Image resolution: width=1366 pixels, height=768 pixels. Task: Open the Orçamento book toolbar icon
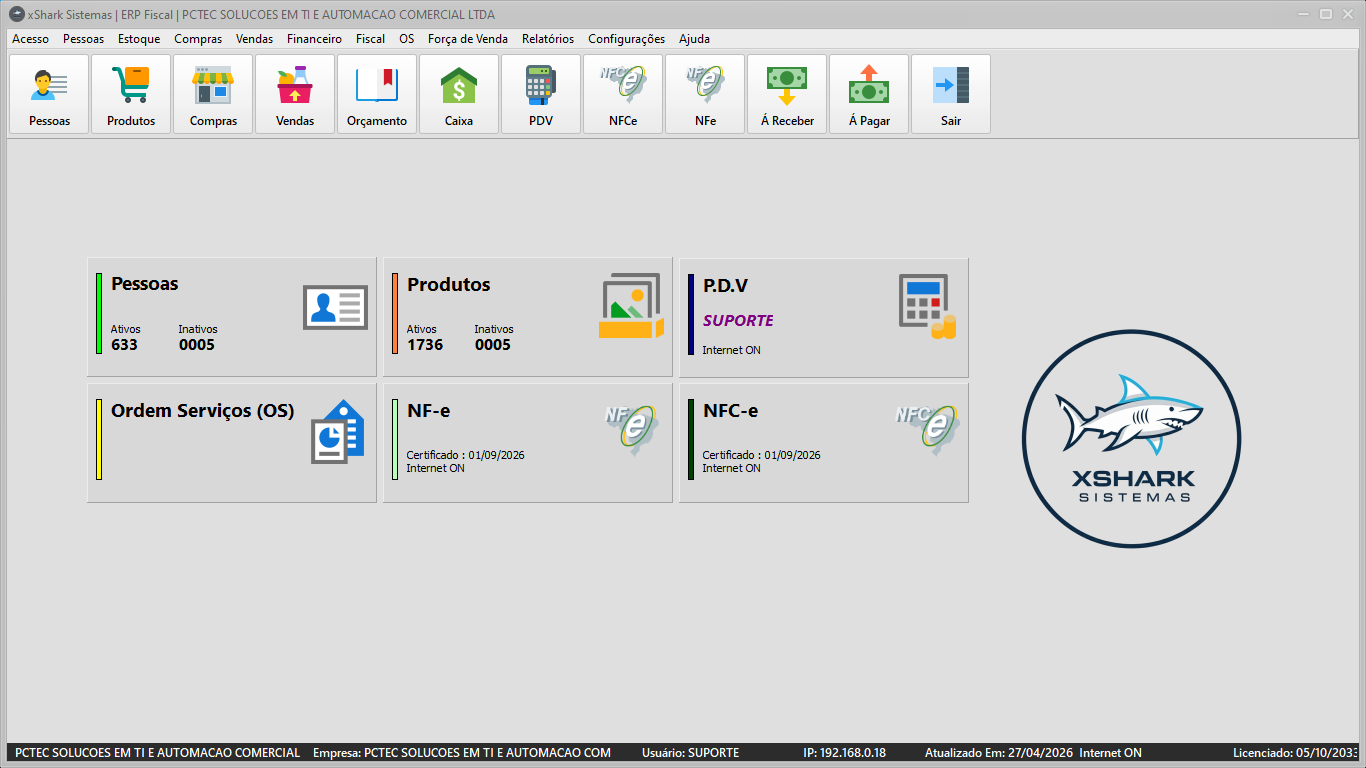point(377,94)
